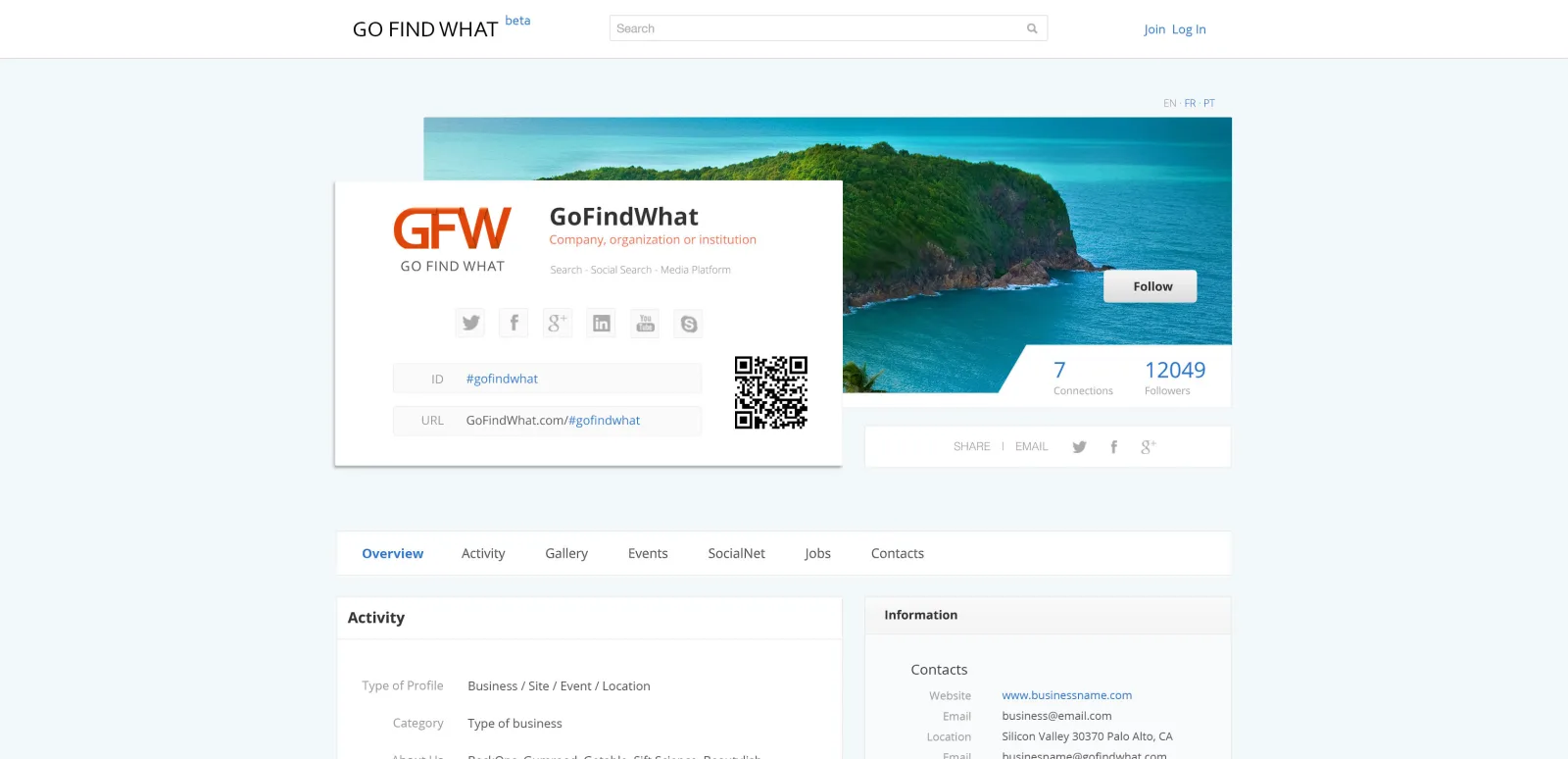1568x759 pixels.
Task: Open the SocialNet tab
Action: coord(737,553)
